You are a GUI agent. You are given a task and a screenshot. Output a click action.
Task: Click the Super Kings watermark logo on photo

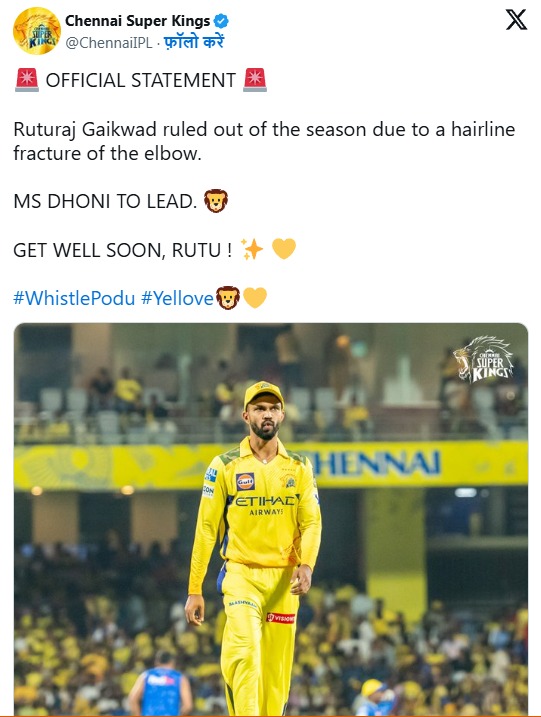pyautogui.click(x=484, y=359)
